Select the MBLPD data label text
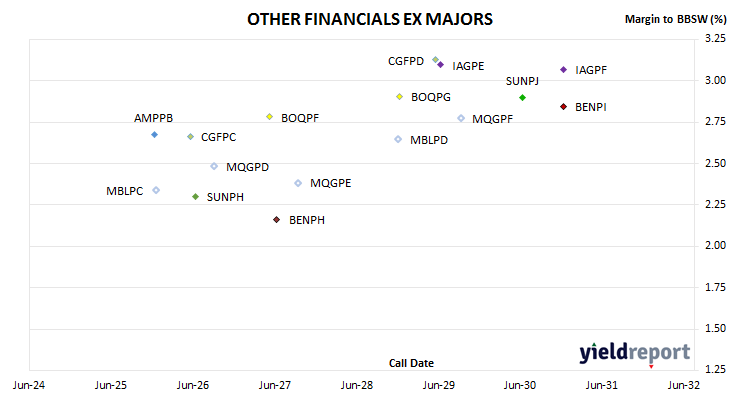Viewport: 730px width, 399px height. pyautogui.click(x=429, y=140)
